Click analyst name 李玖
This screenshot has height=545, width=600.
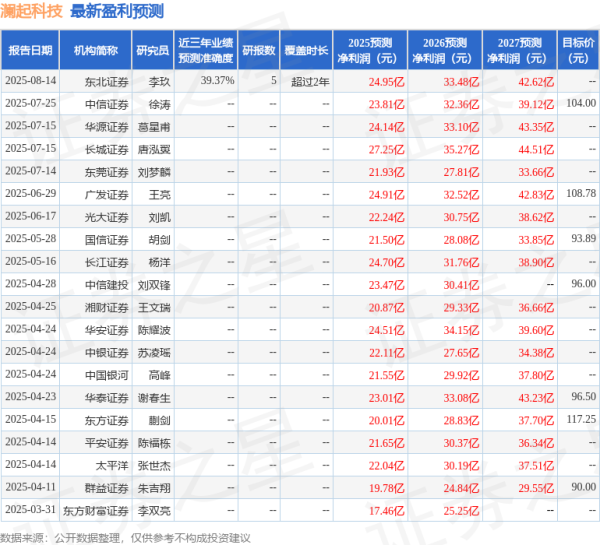click(x=160, y=82)
